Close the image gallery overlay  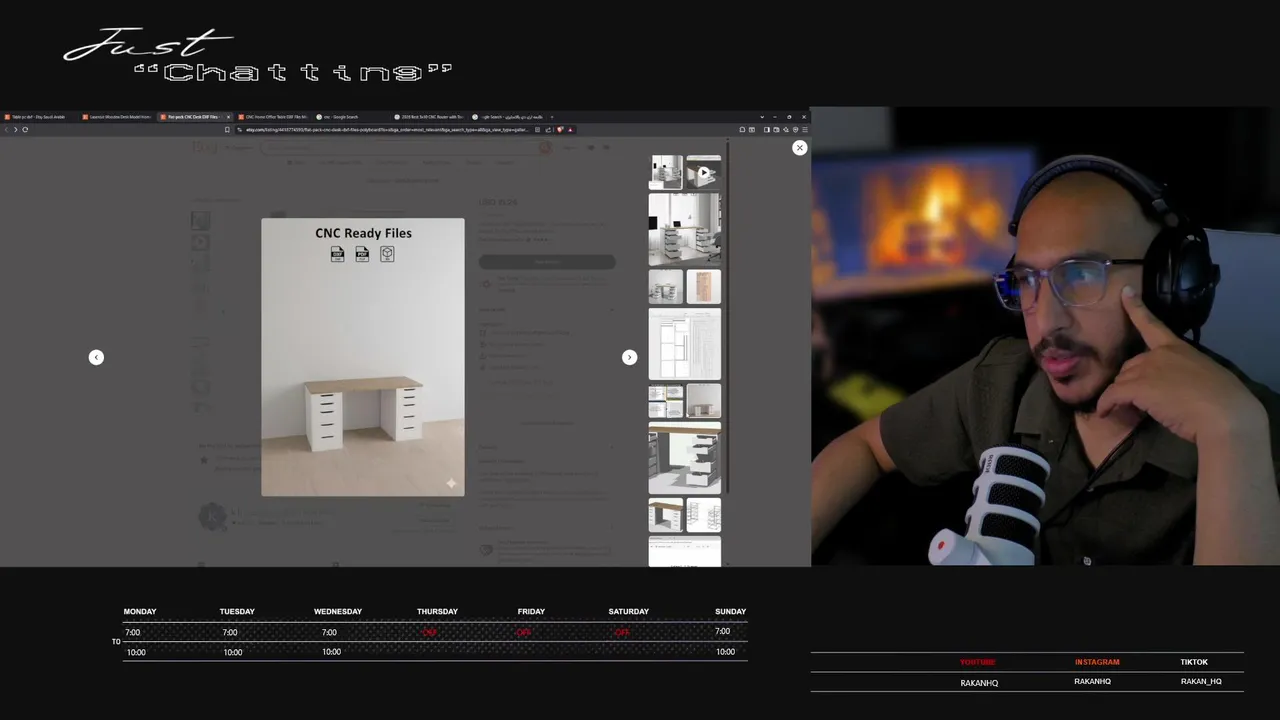click(799, 148)
